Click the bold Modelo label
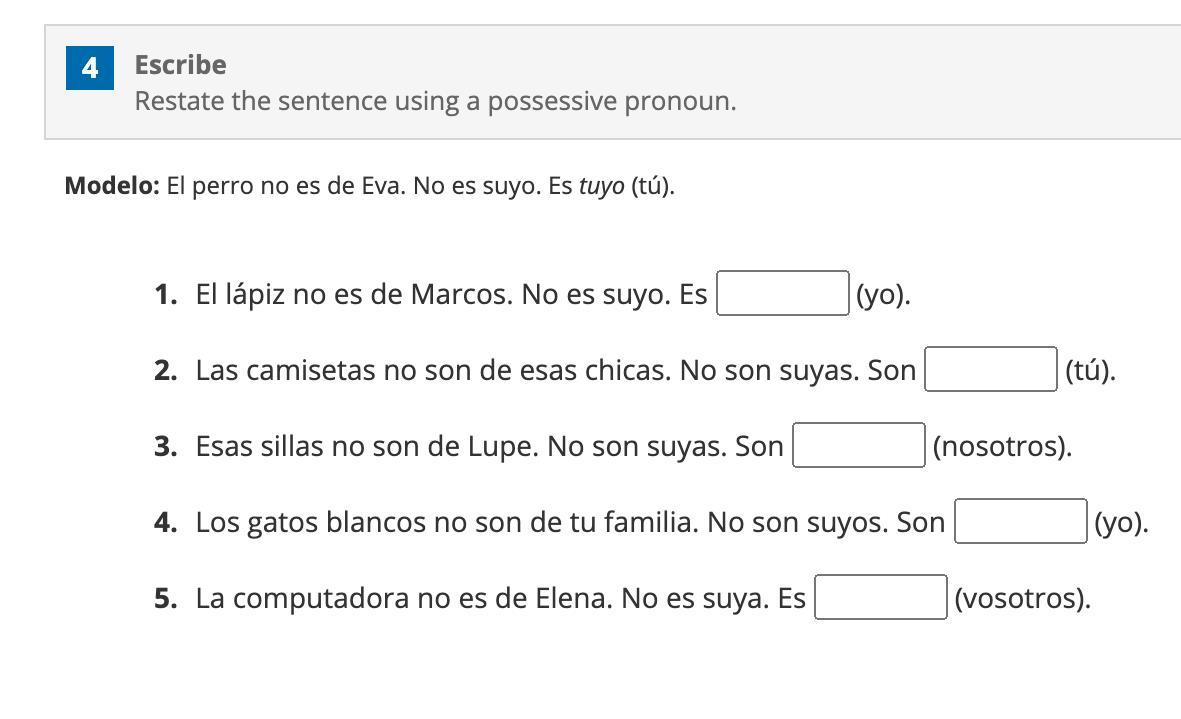The image size is (1181, 719). pyautogui.click(x=112, y=186)
